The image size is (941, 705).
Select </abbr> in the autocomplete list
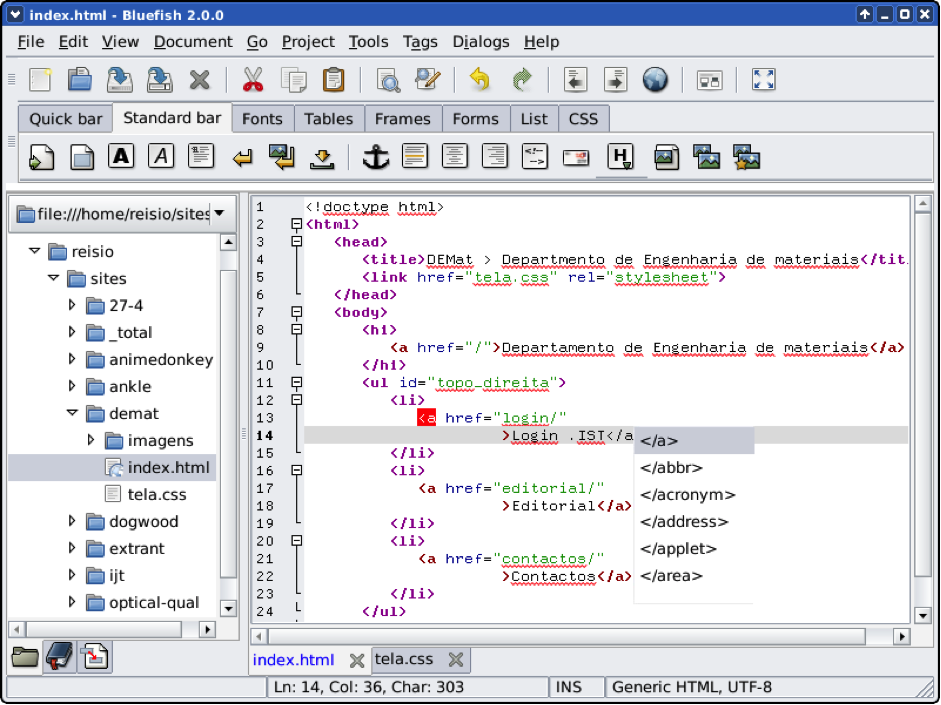coord(694,467)
